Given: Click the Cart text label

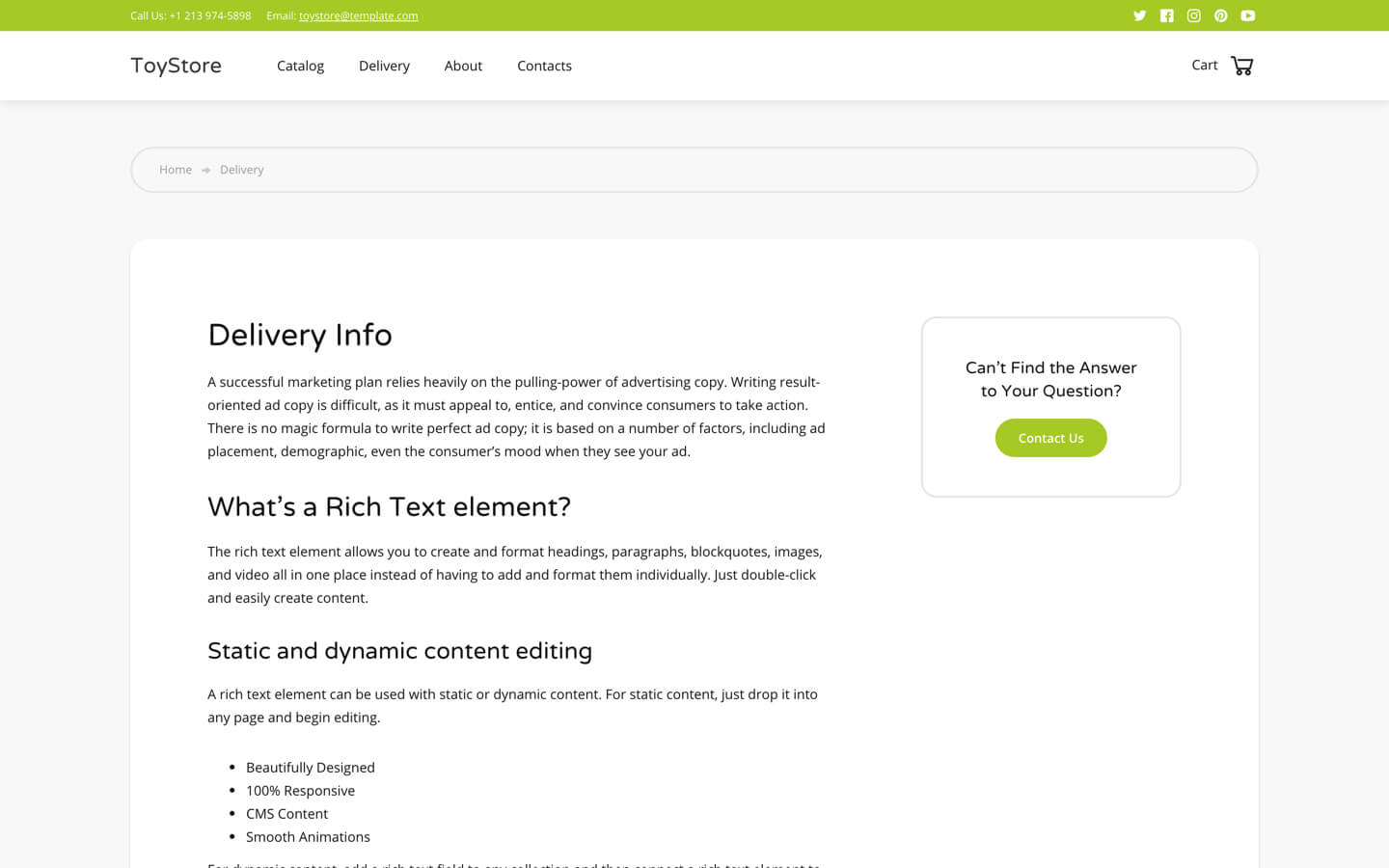Looking at the screenshot, I should [1204, 65].
